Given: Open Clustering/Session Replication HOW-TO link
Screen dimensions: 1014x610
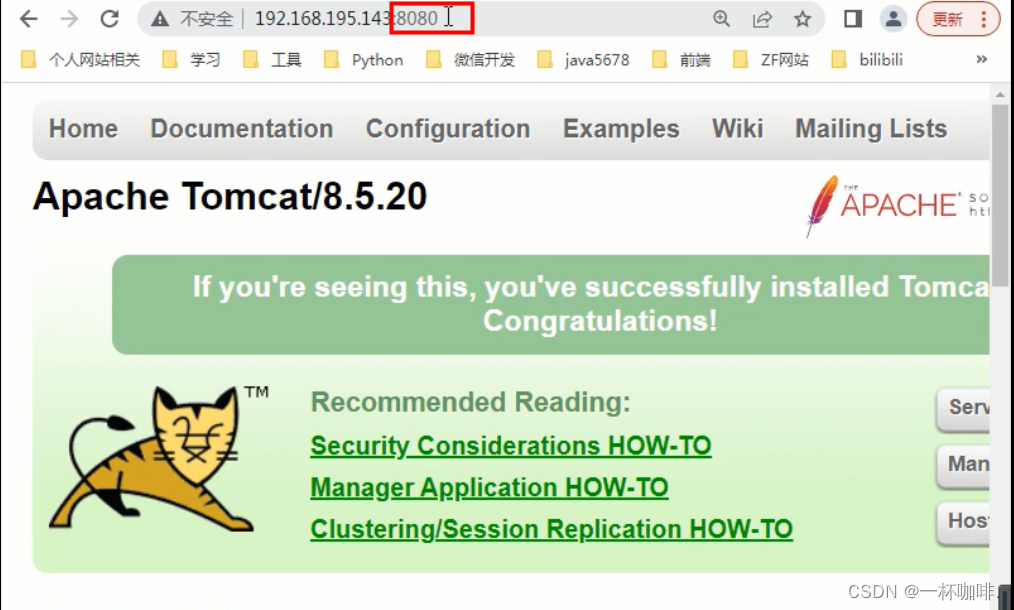Looking at the screenshot, I should pyautogui.click(x=552, y=528).
